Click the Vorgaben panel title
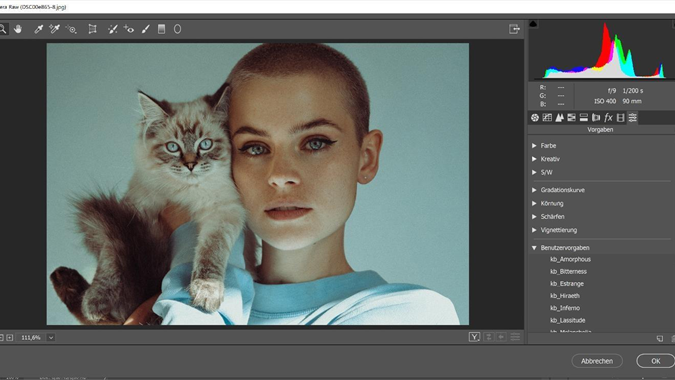675x380 pixels. coord(600,130)
